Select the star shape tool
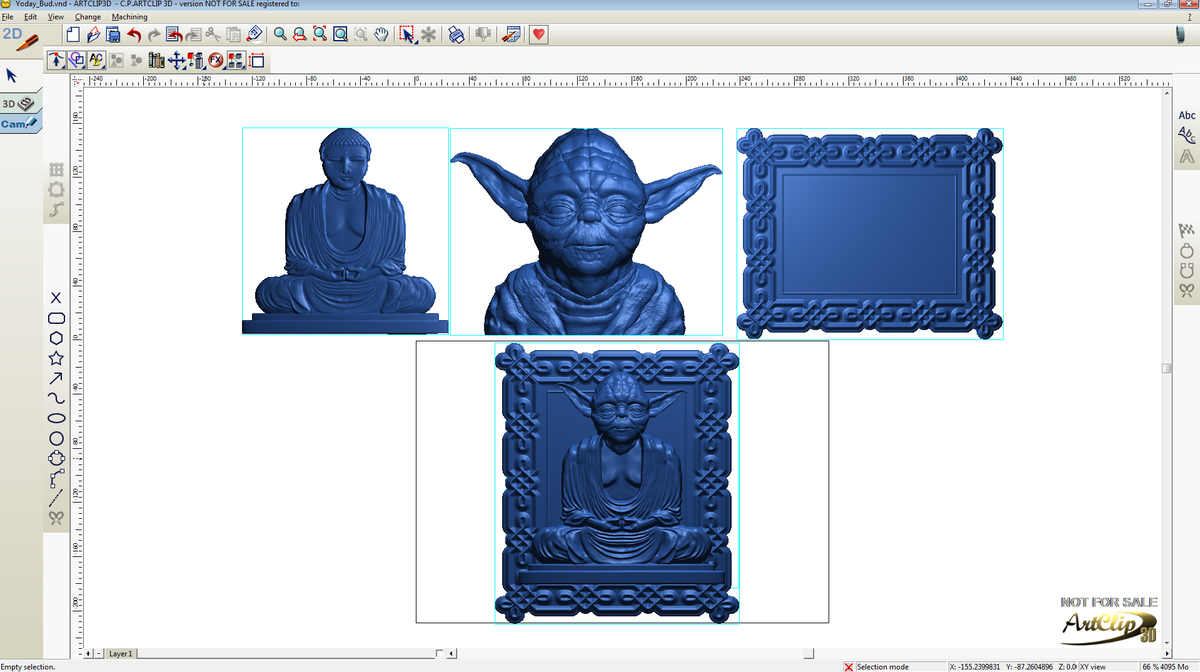Screen dimensions: 1200x672 pos(56,358)
